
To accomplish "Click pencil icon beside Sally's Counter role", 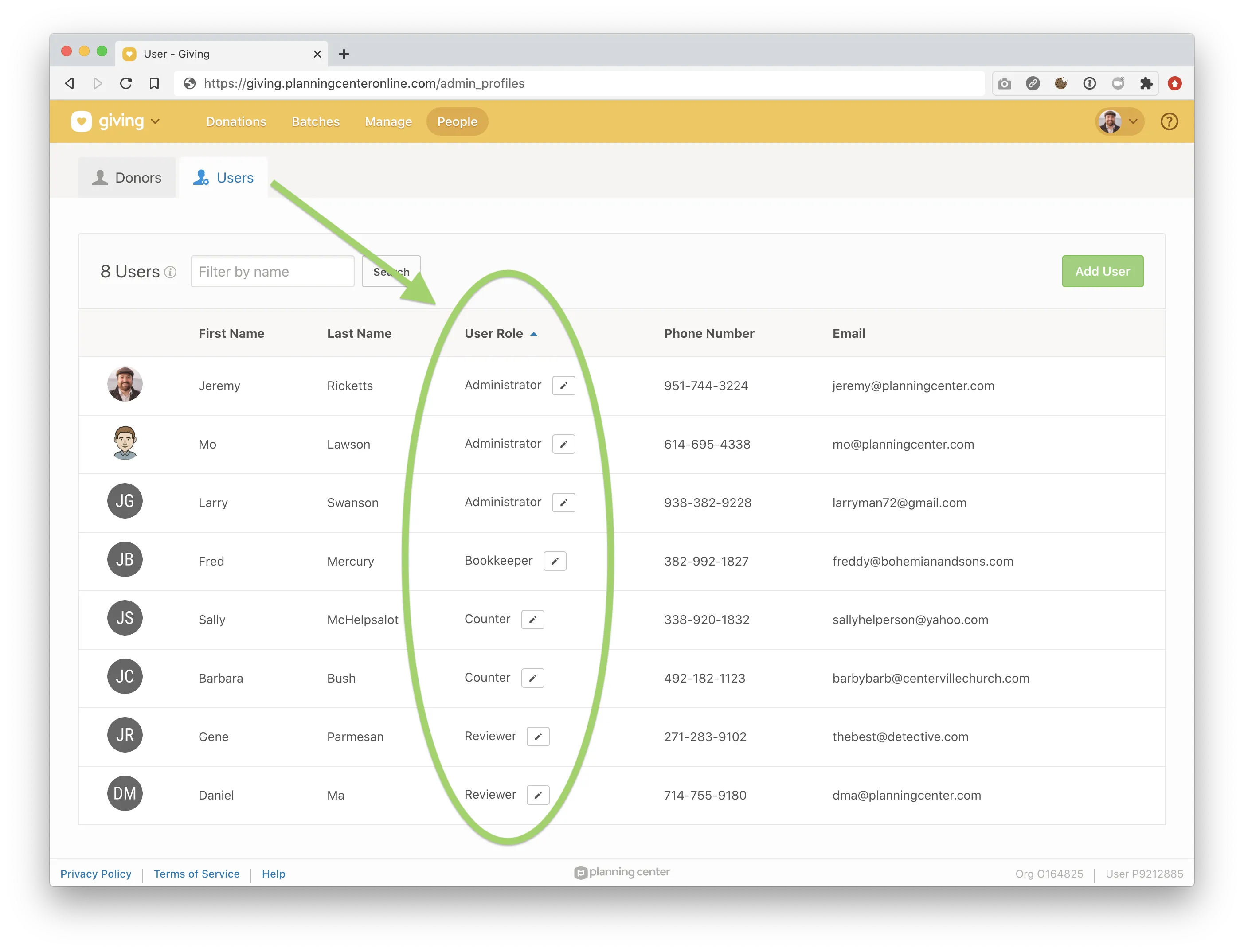I will (x=532, y=619).
